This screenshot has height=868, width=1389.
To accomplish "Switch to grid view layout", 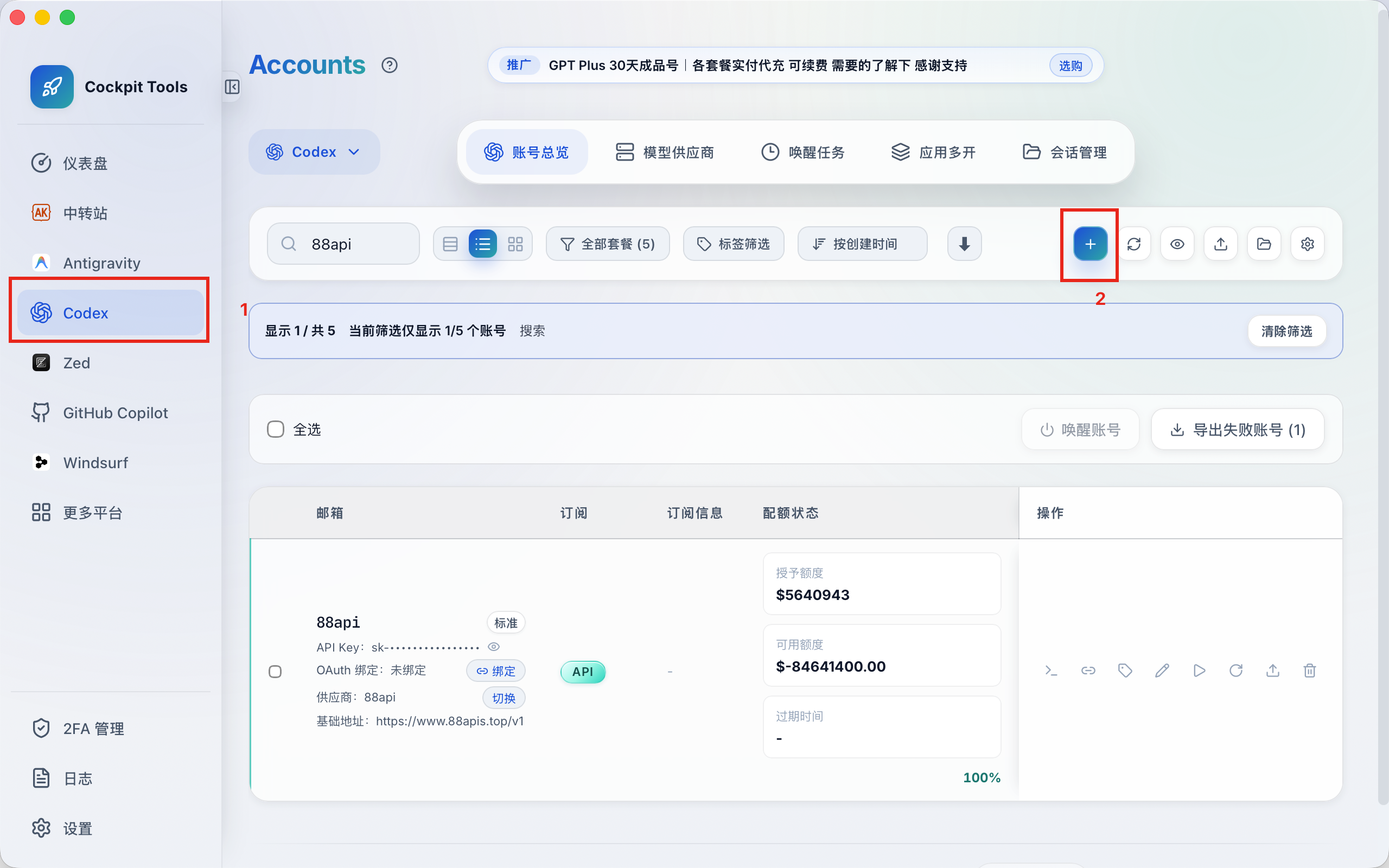I will (x=515, y=244).
